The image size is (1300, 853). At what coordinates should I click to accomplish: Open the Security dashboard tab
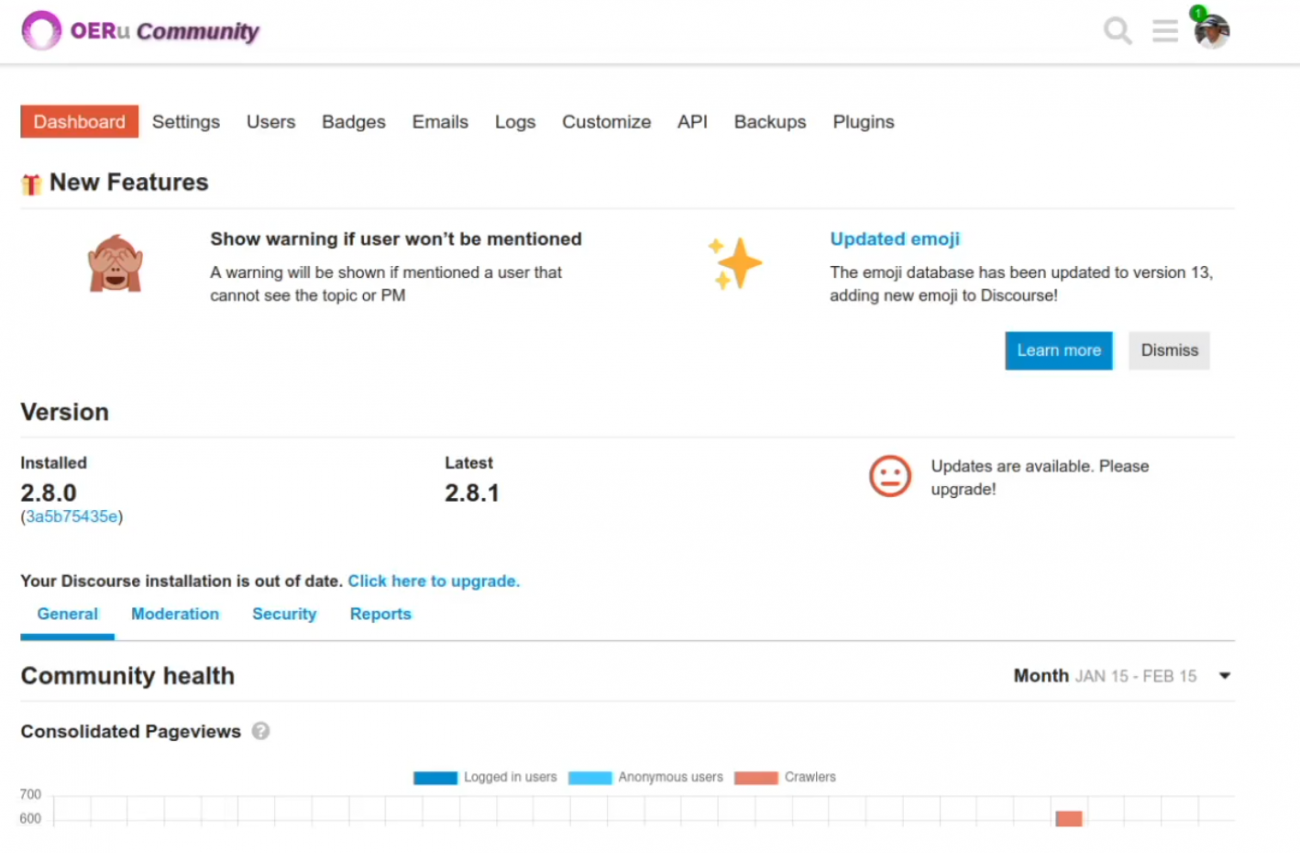pos(284,614)
